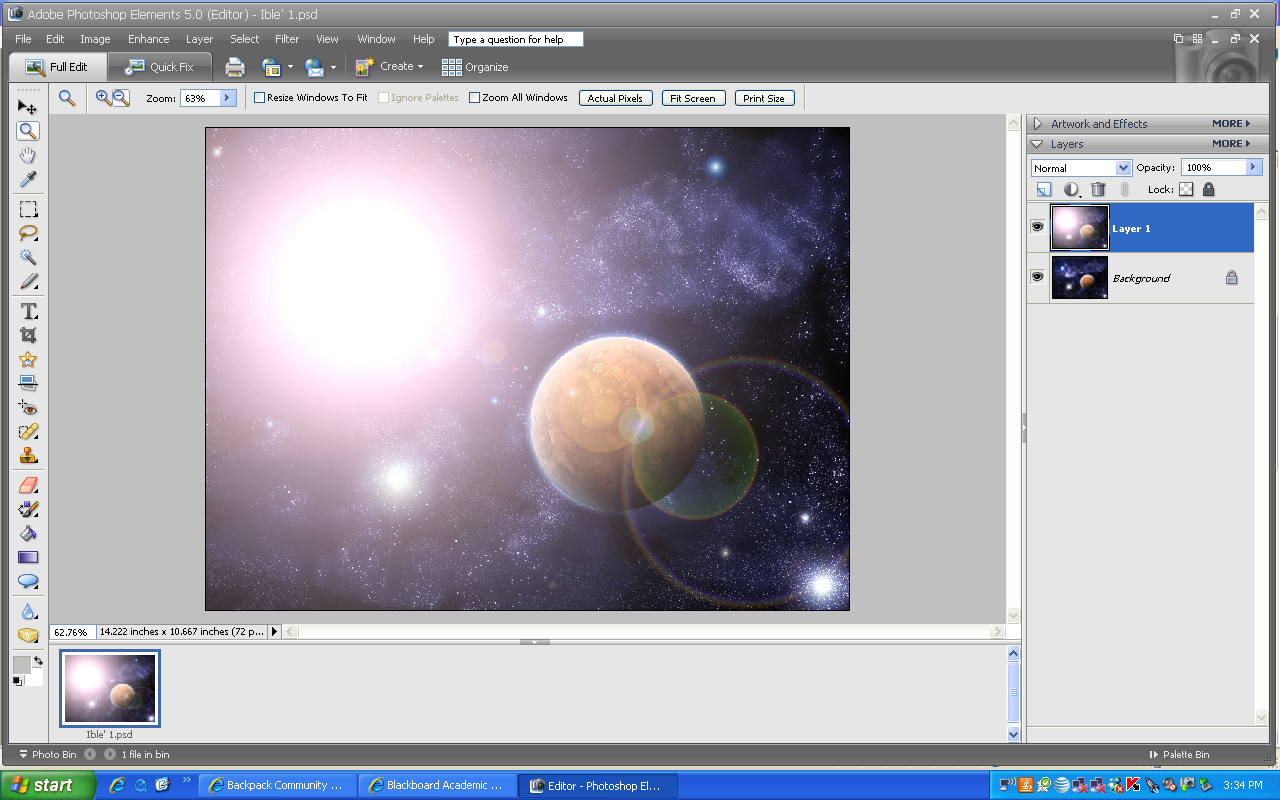The width and height of the screenshot is (1280, 800).
Task: Switch to Quick Fix tab
Action: coord(160,67)
